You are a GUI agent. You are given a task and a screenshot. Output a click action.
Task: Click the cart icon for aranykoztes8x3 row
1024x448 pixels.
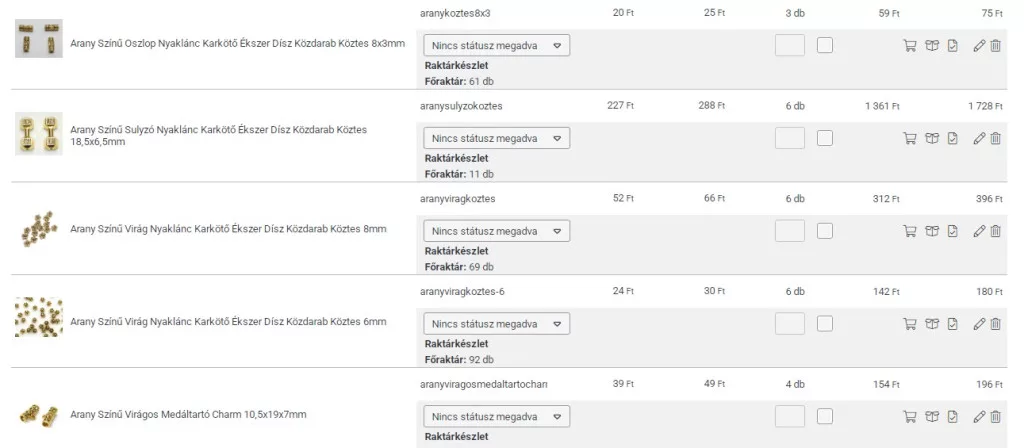909,46
